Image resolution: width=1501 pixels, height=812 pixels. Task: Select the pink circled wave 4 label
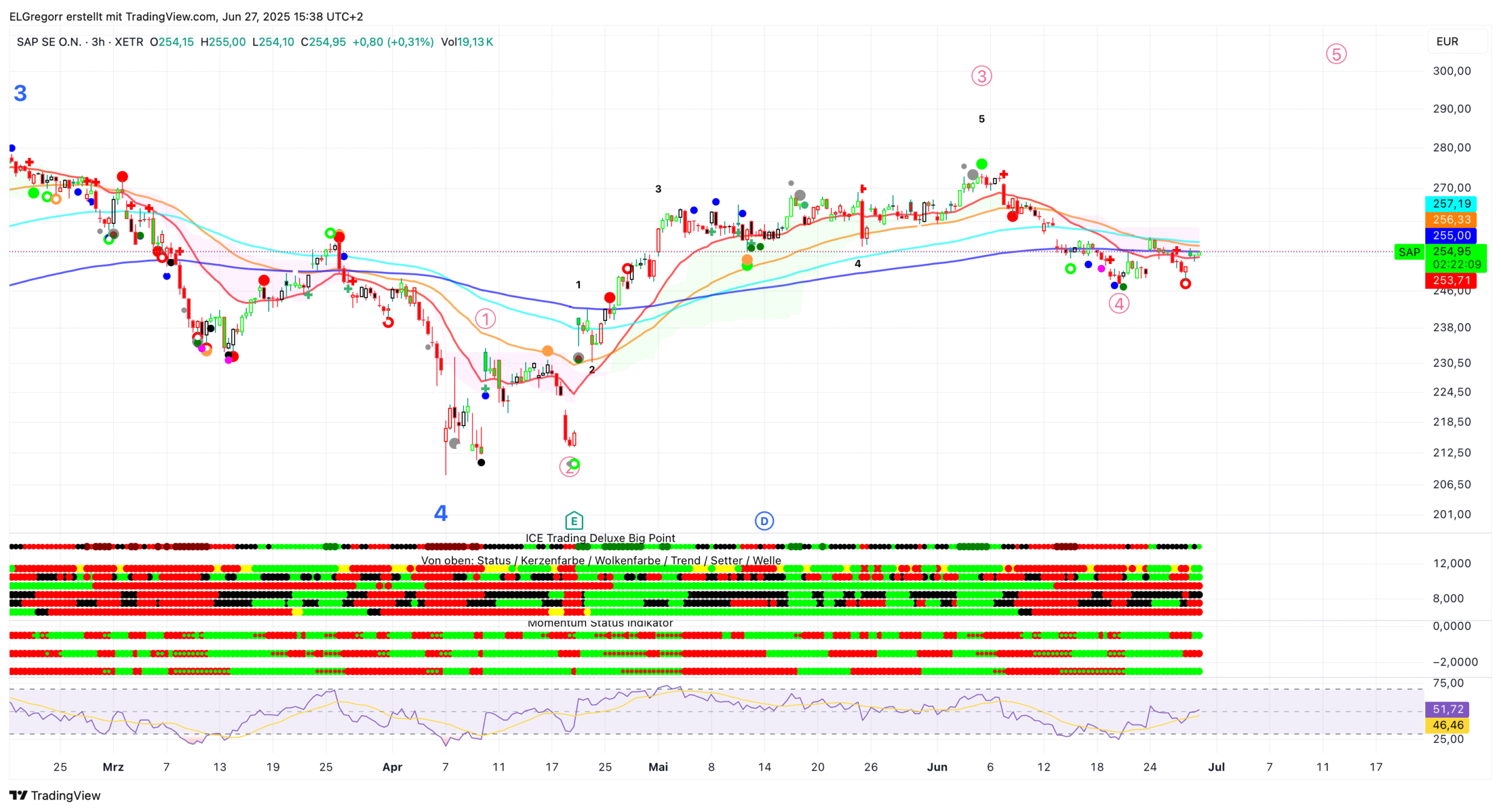point(1119,304)
